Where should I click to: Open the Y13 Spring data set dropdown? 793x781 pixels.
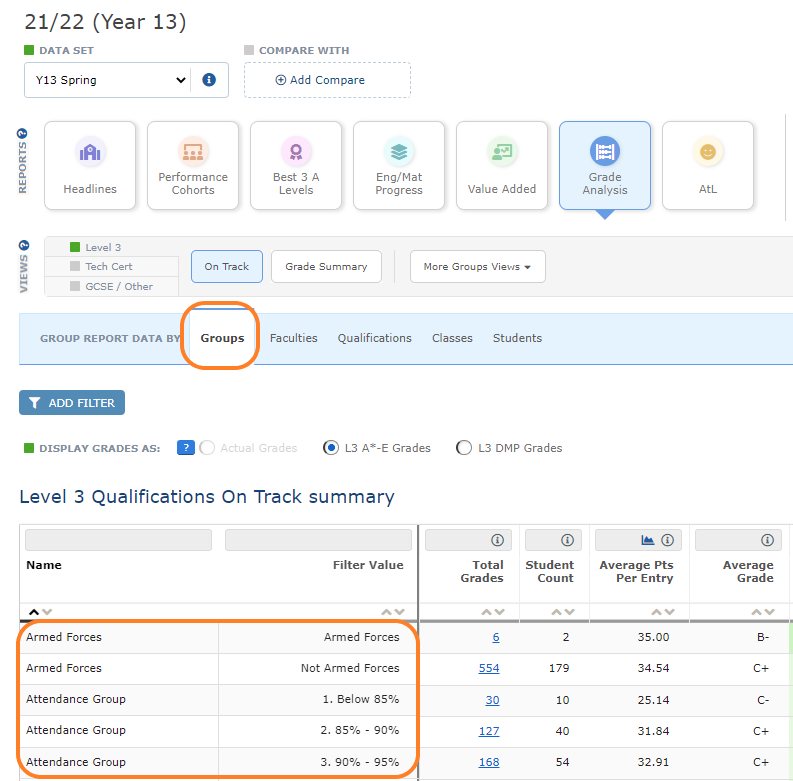pos(108,80)
